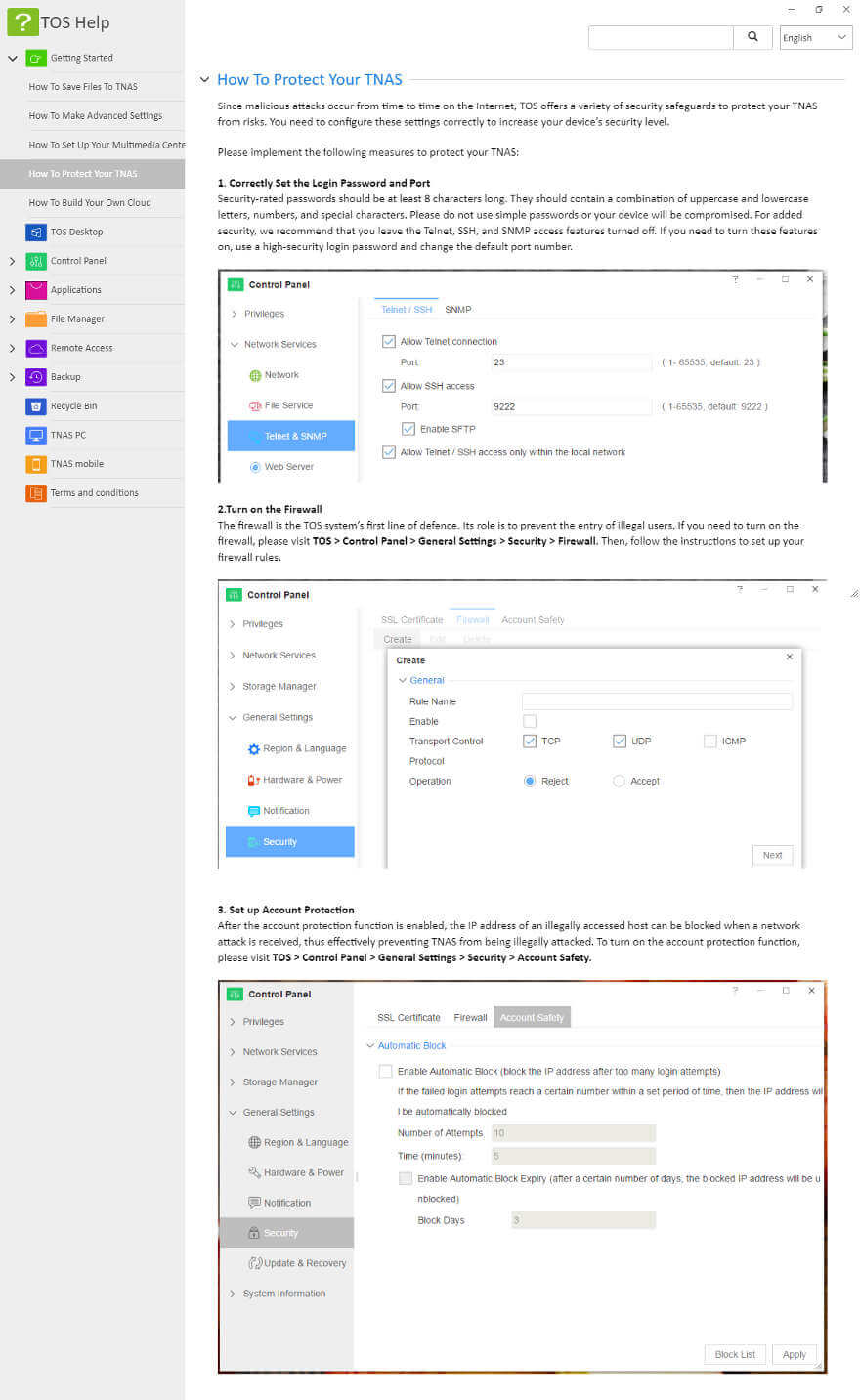Collapse the General section in Create dialog
Screen dimensions: 860x1400
point(403,680)
